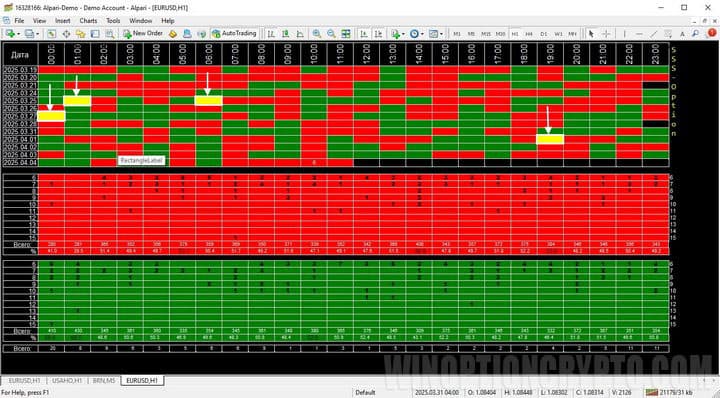Click the New Order toolbar button
Viewport: 720px width, 398px height.
point(143,34)
